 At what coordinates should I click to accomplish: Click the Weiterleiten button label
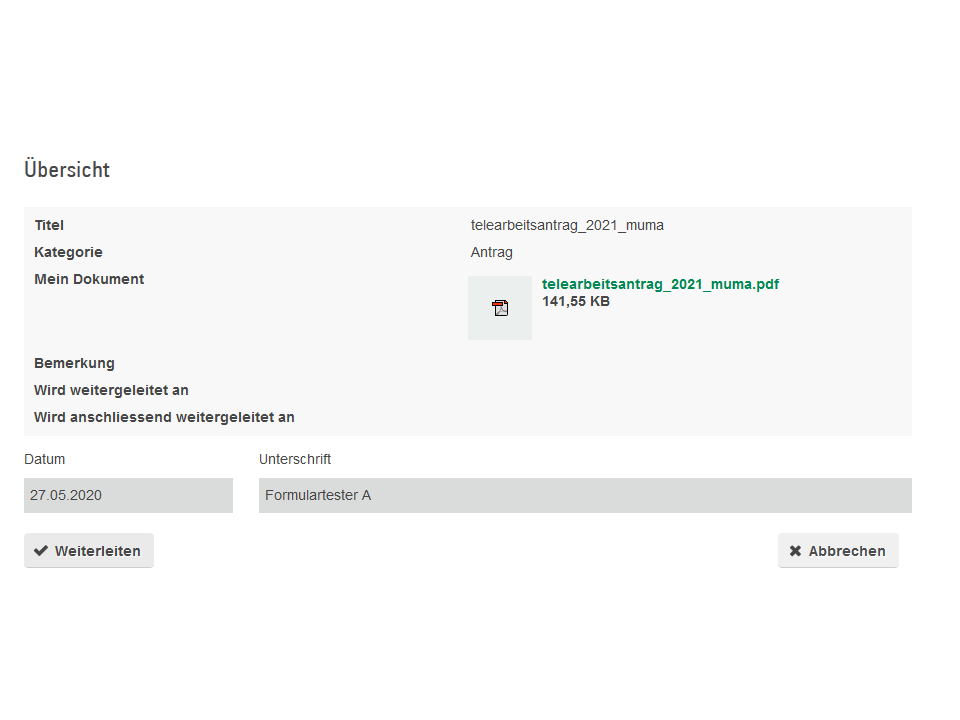[x=98, y=551]
